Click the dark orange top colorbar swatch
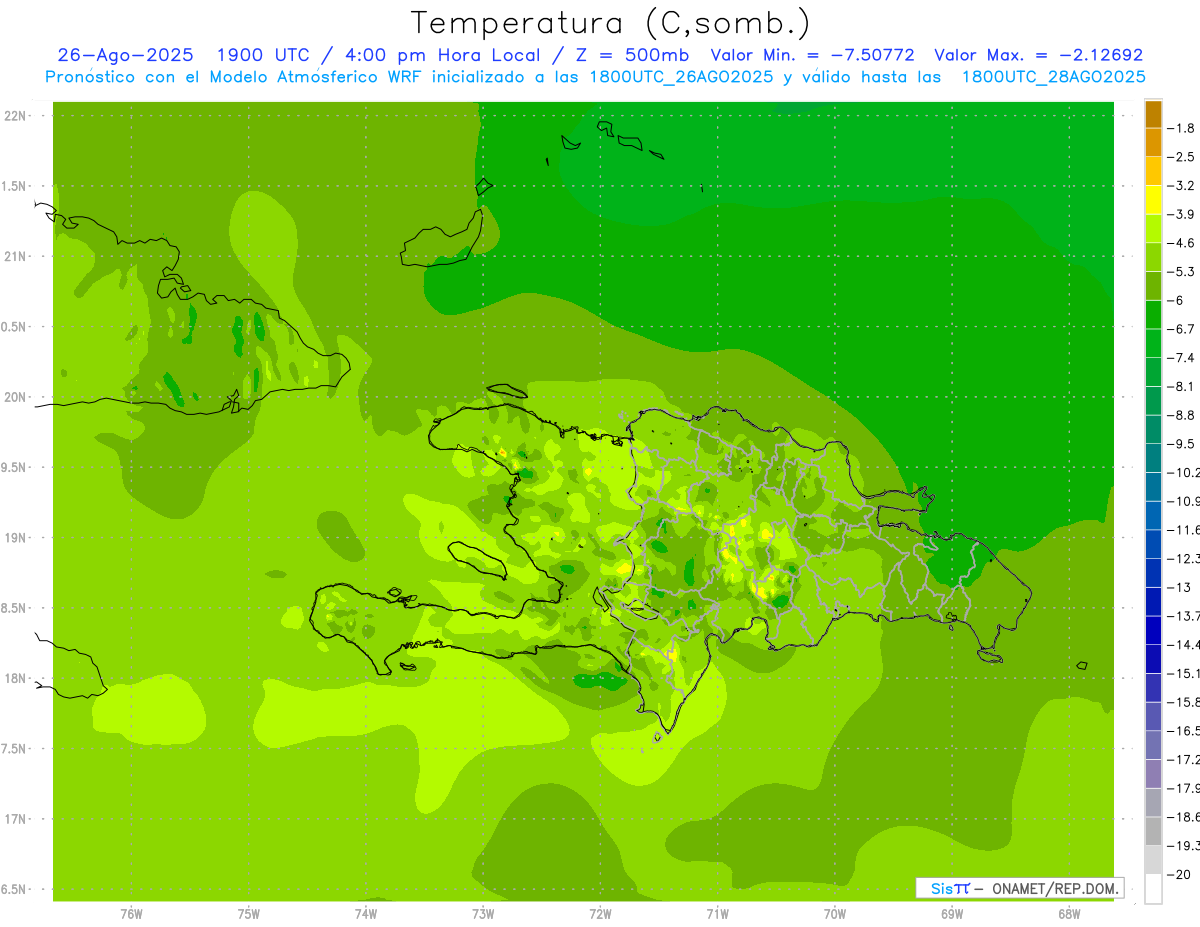1200x927 pixels. tap(1153, 114)
